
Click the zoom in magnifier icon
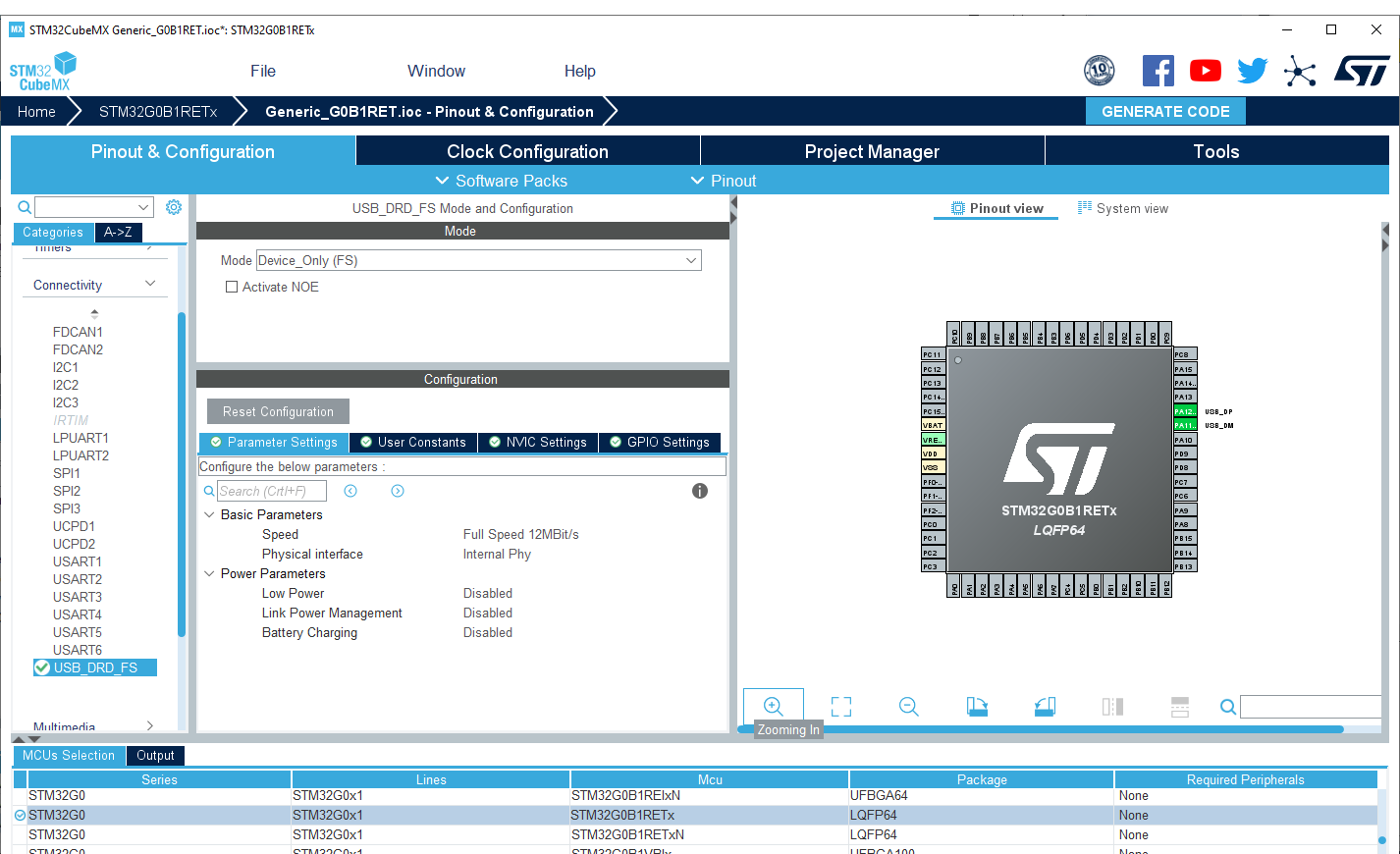pyautogui.click(x=773, y=706)
